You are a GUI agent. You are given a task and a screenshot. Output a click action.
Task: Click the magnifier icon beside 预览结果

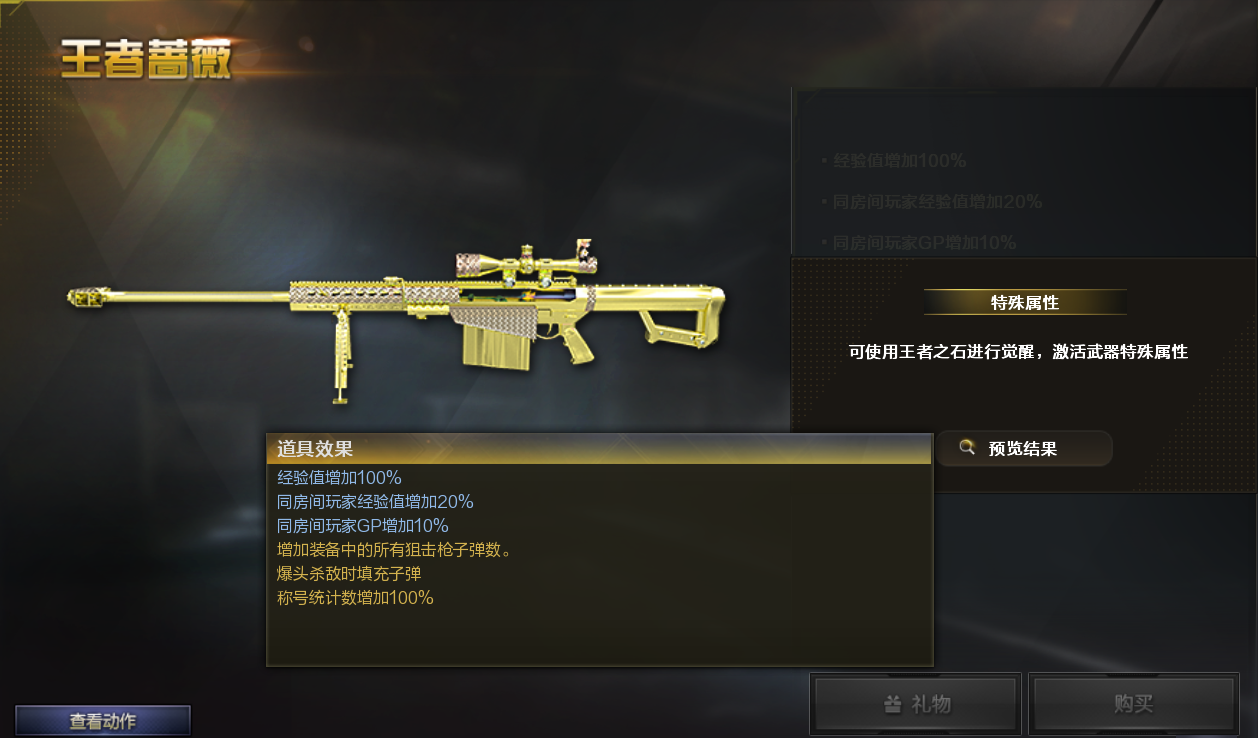tap(967, 448)
